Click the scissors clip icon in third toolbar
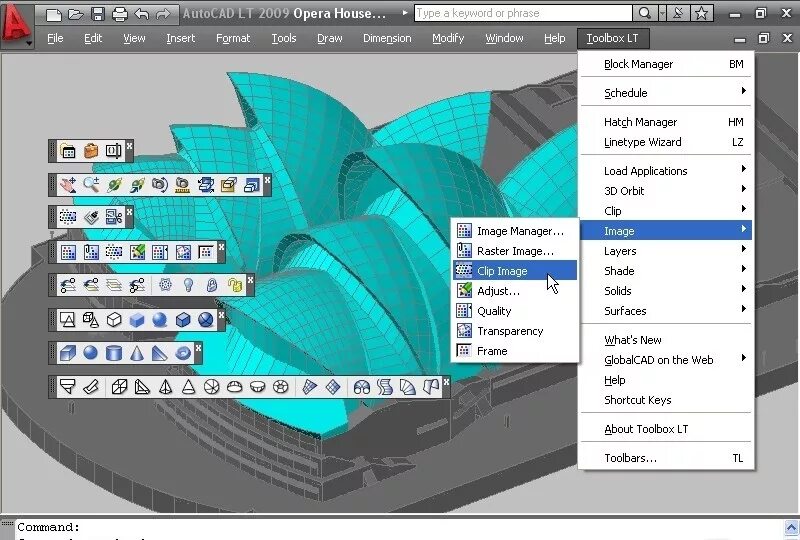This screenshot has width=800, height=540. [x=114, y=217]
